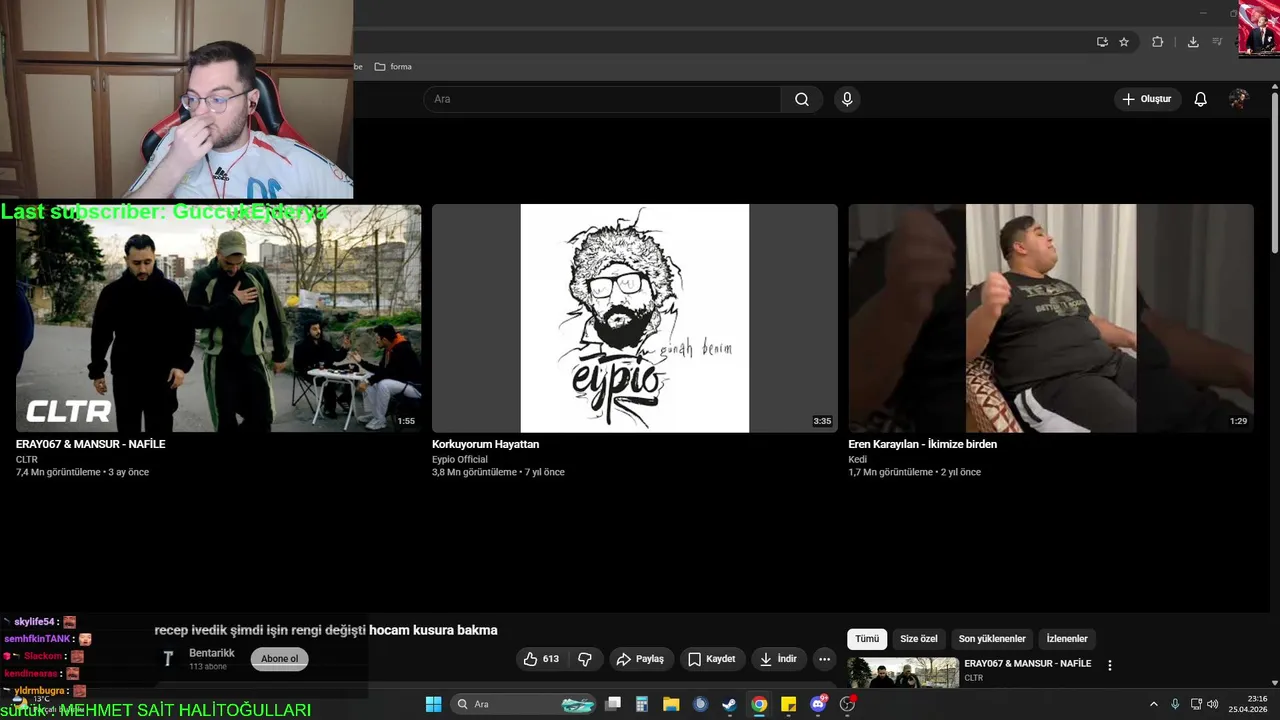
Task: Open Sticky Notes from the taskbar
Action: click(x=788, y=704)
